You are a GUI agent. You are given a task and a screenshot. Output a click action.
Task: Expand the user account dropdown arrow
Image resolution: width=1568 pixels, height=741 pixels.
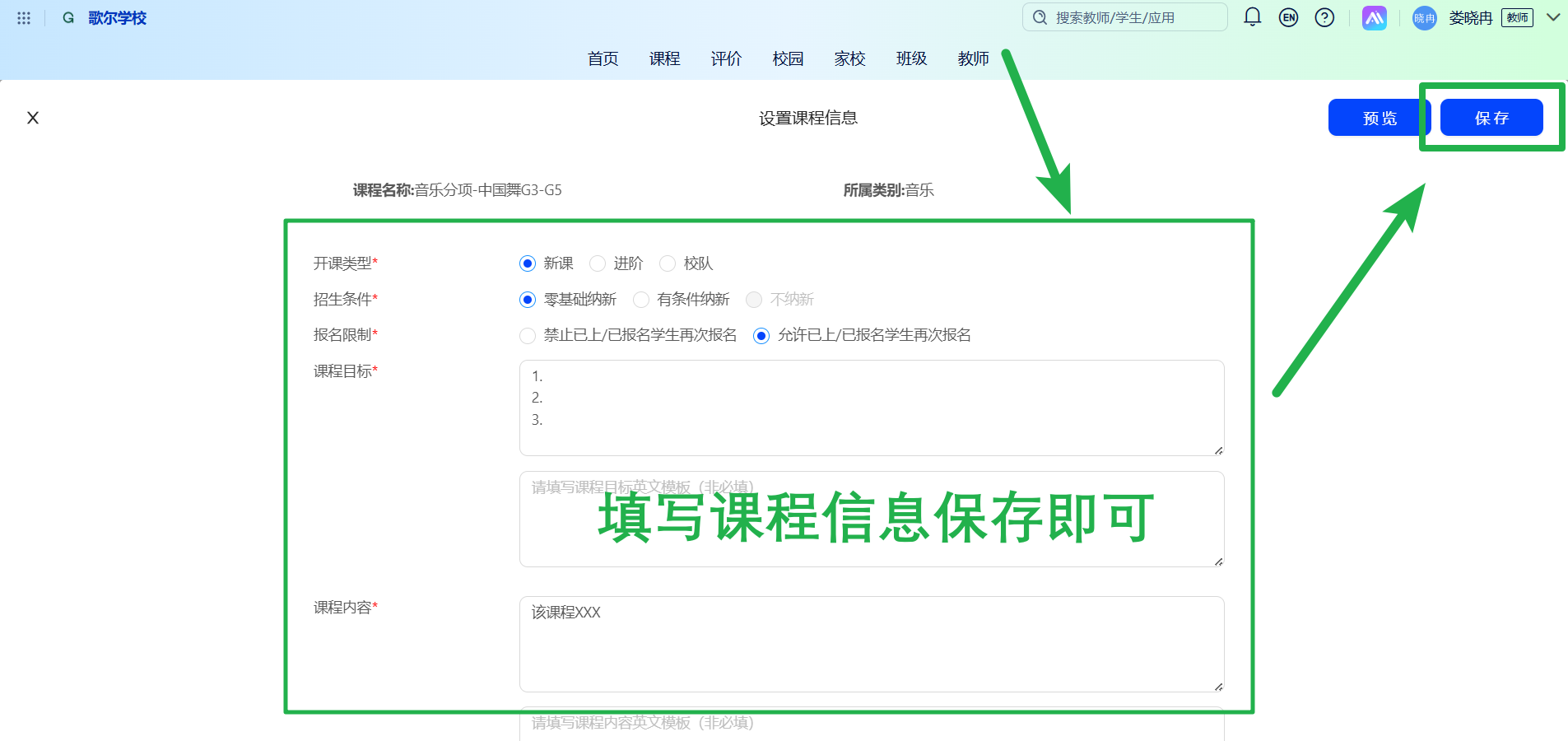point(1553,17)
